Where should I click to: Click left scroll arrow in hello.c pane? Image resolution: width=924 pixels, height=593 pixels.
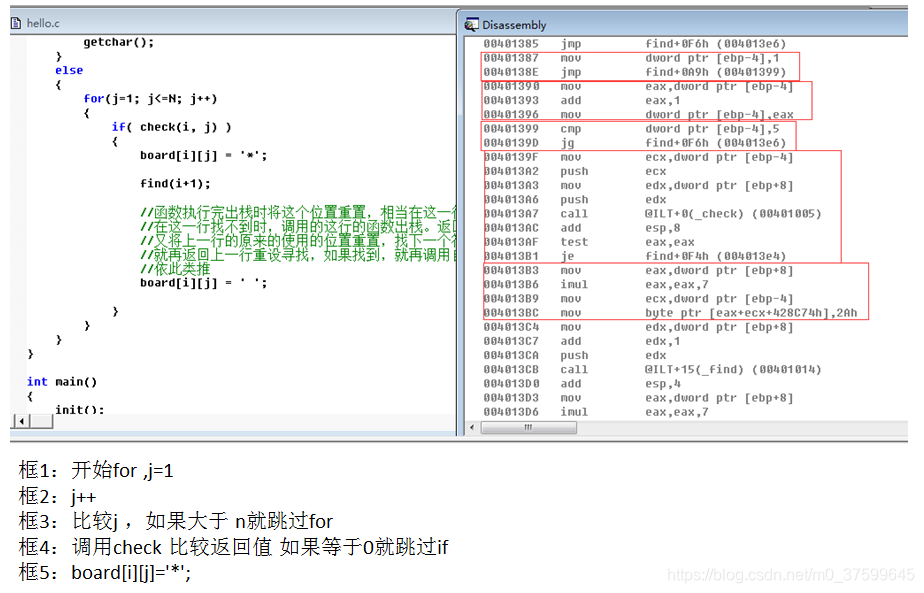21,421
